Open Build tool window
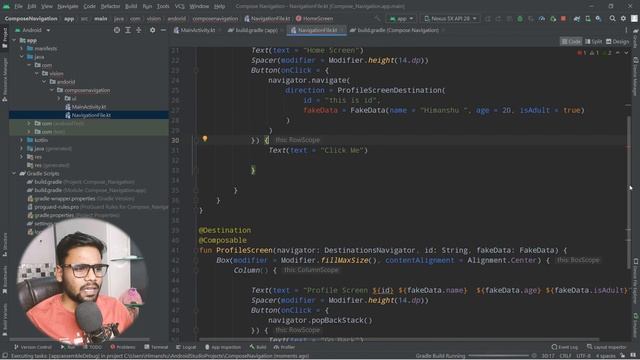This screenshot has height=360, width=640. (x=258, y=347)
